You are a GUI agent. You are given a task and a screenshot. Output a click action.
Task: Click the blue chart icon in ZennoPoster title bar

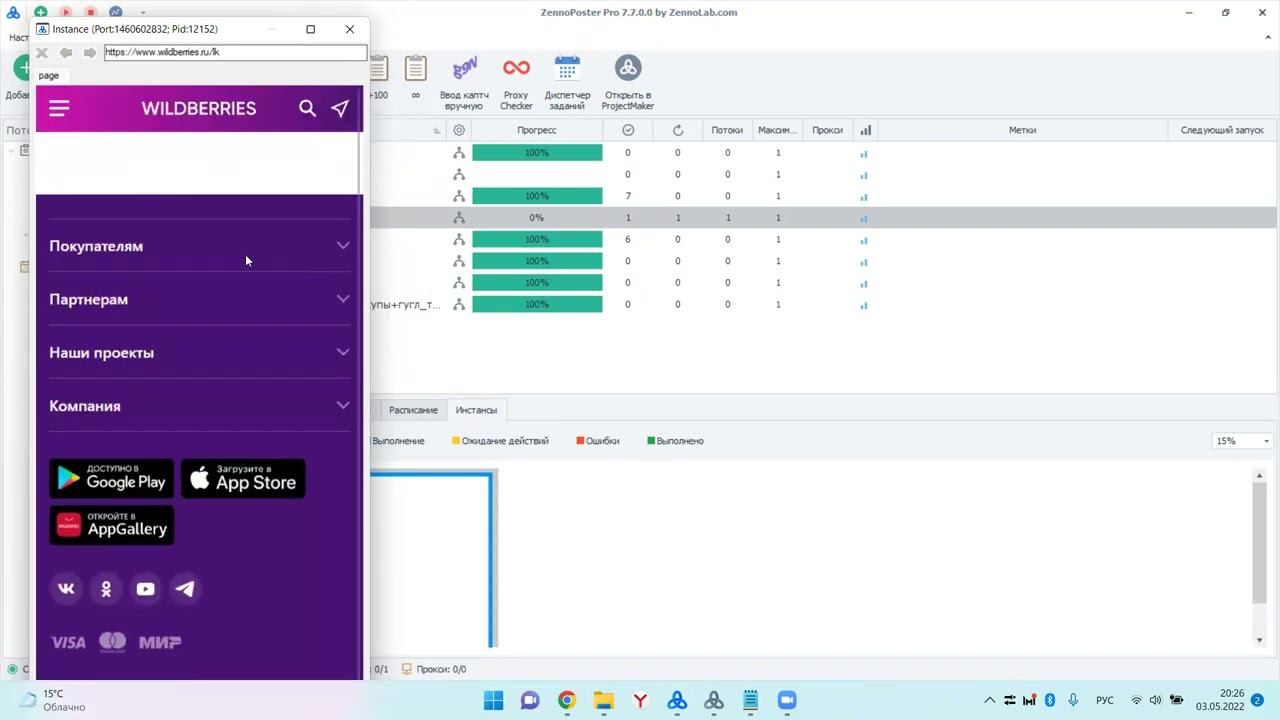[x=116, y=13]
